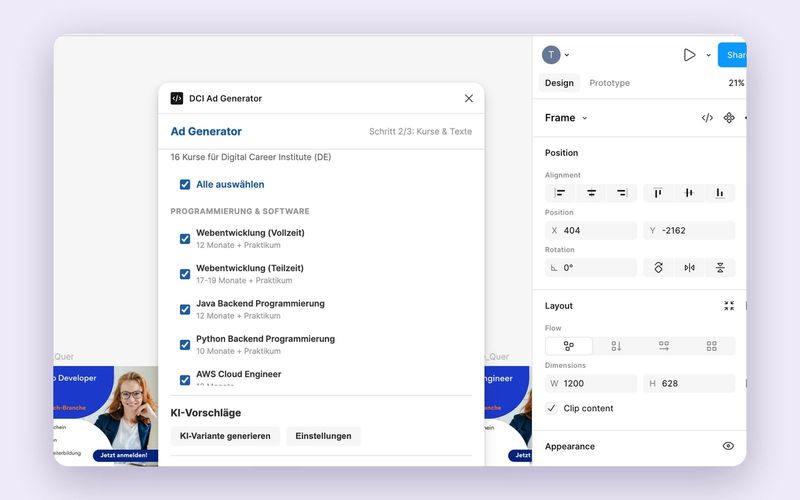Uncheck Python Backend Programmierung checkbox
This screenshot has width=800, height=500.
[x=185, y=345]
